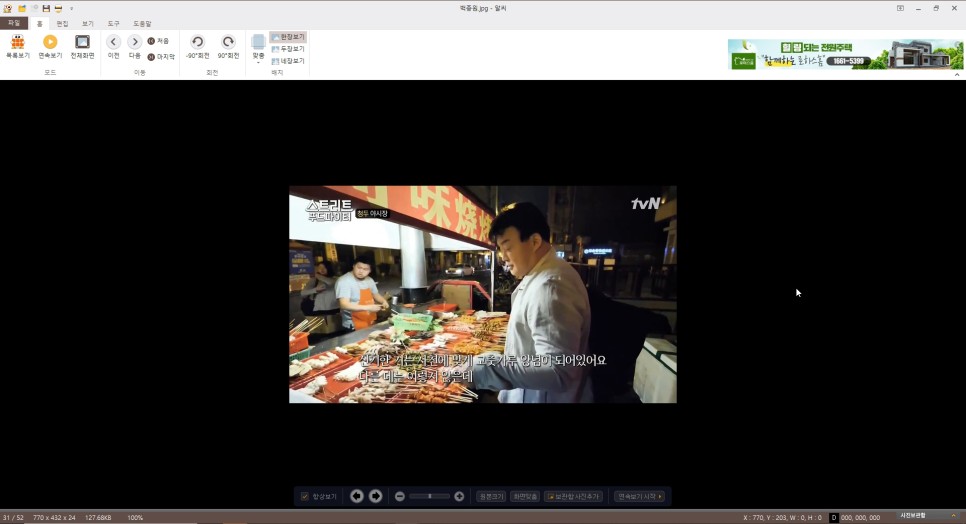Go to 다음 next image in ribbon
This screenshot has width=966, height=524.
tap(134, 47)
